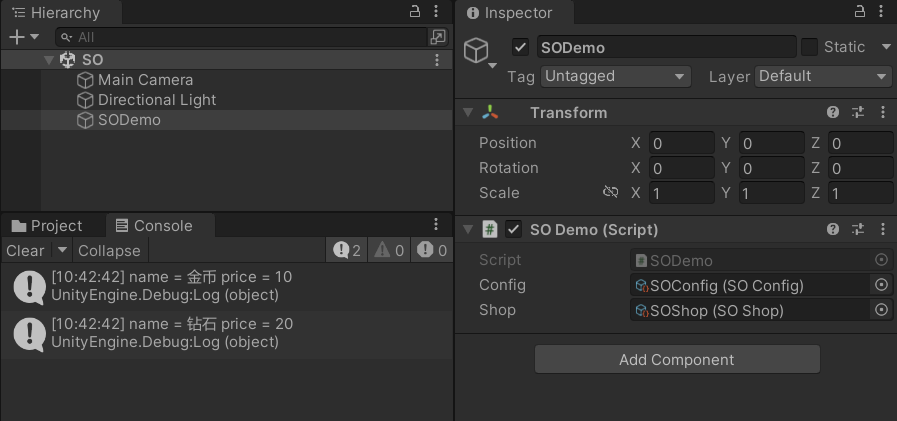The height and width of the screenshot is (421, 897).
Task: Toggle warning messages filter in Console
Action: [x=389, y=251]
